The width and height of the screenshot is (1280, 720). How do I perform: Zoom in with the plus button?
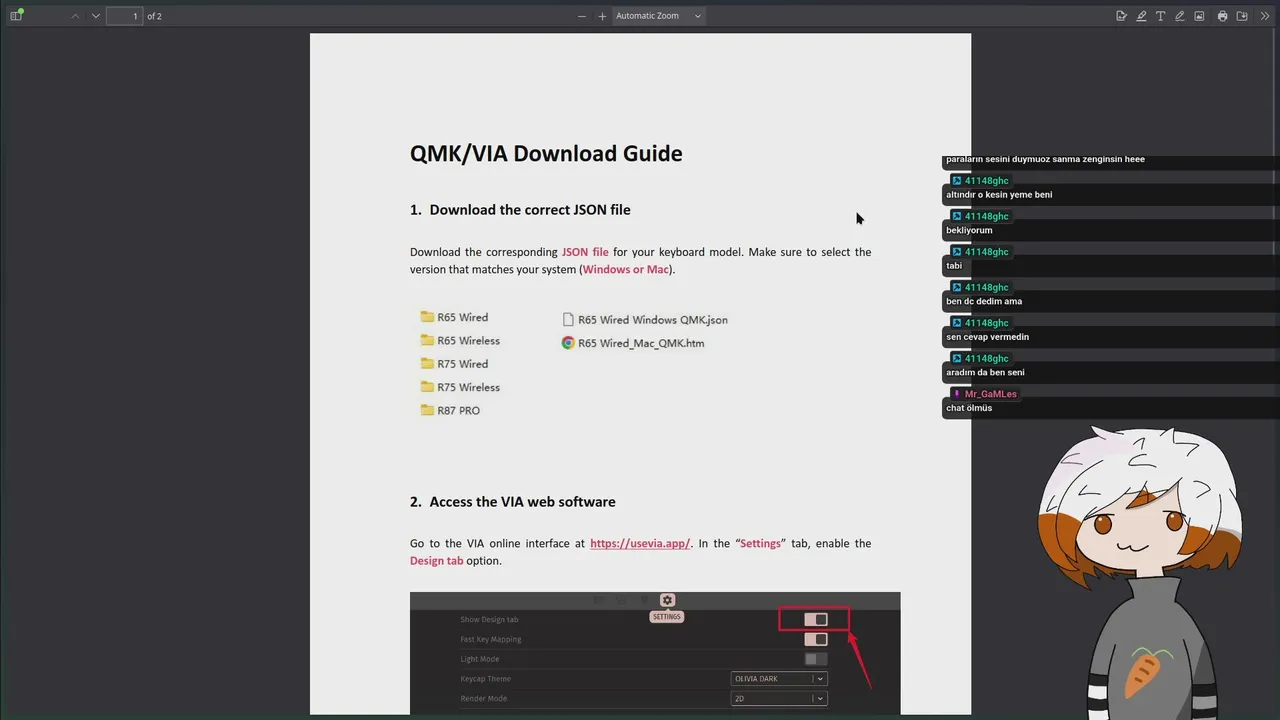pos(602,16)
